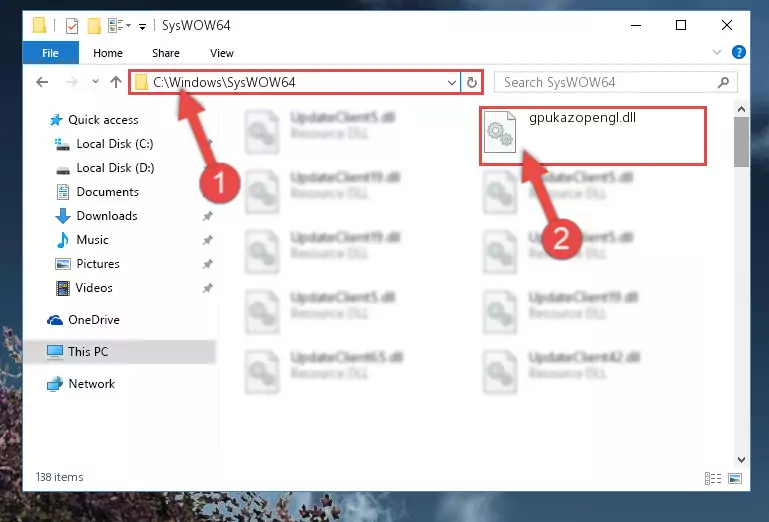
Task: Maximize the SysWOW64 window
Action: click(681, 26)
